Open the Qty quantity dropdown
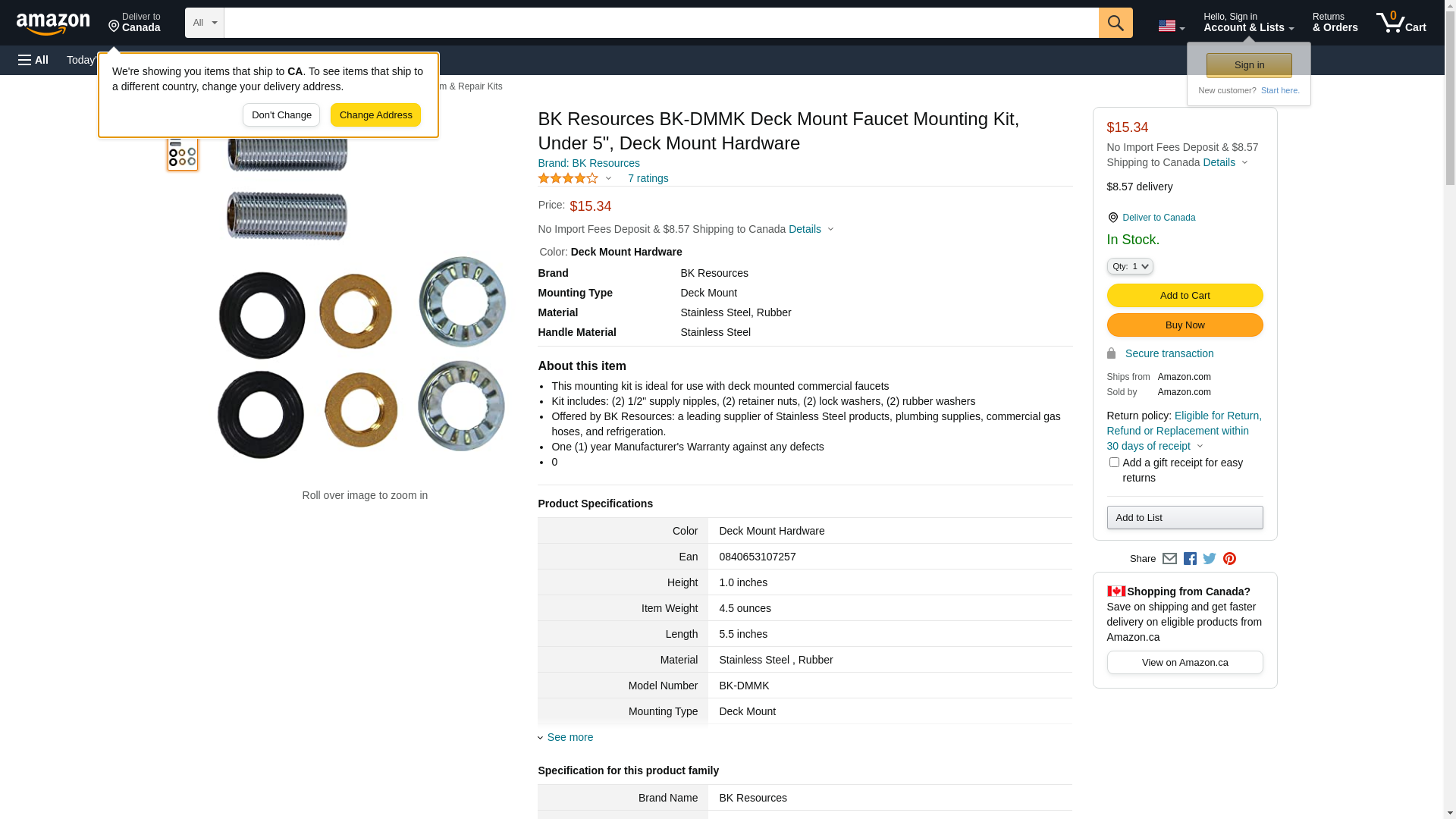 (1130, 266)
